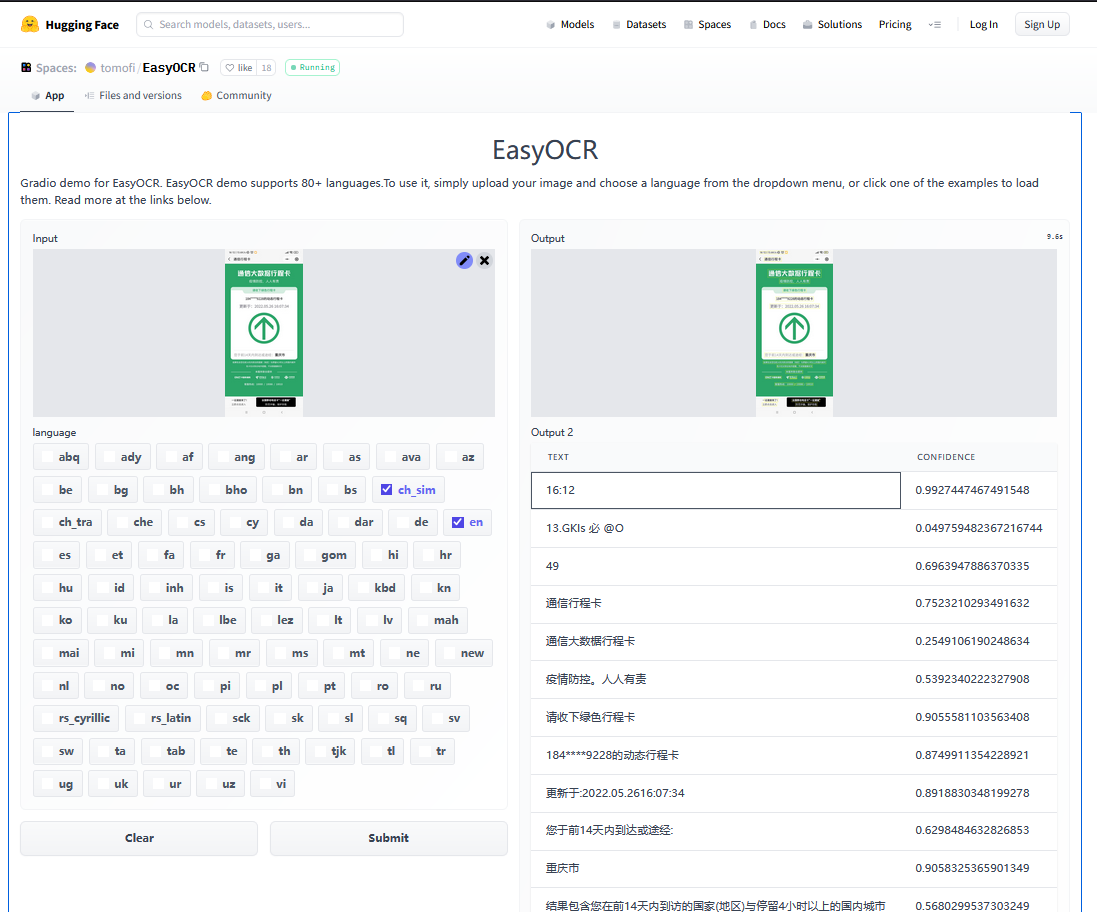Select the 0.9927447467491548 confidence cell

point(979,490)
